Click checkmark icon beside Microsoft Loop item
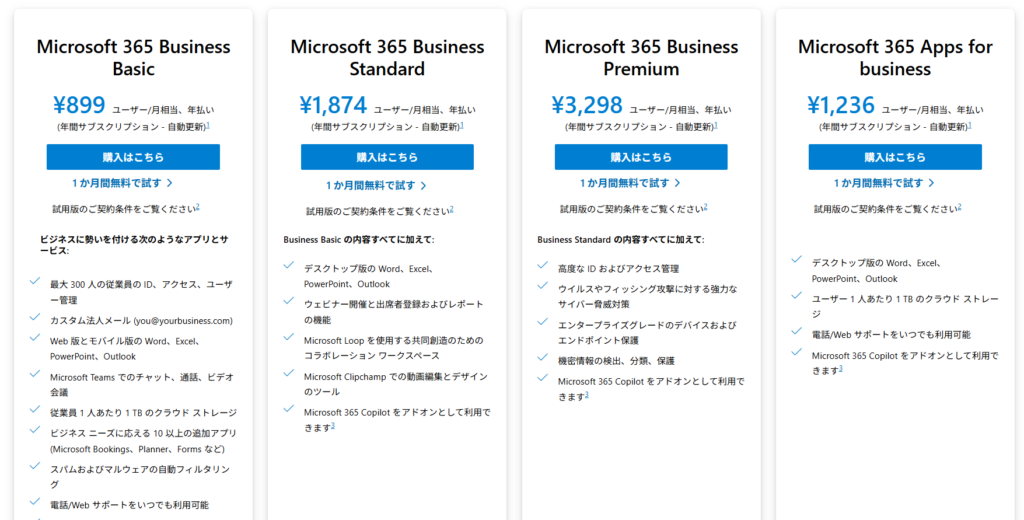The width and height of the screenshot is (1024, 520). tap(289, 337)
